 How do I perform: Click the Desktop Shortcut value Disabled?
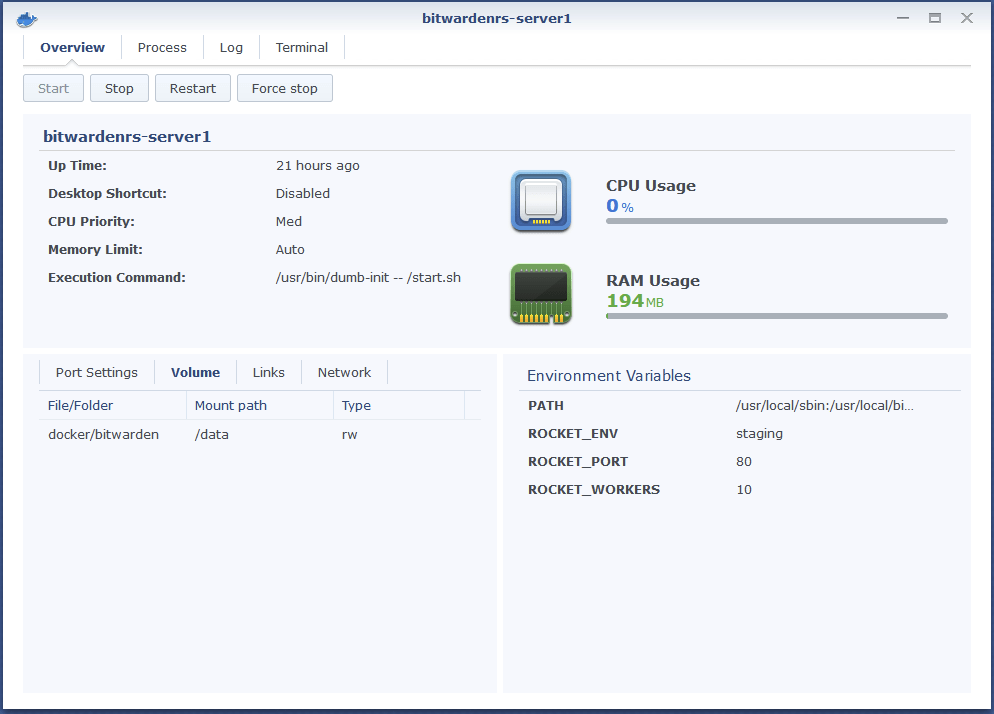[302, 193]
